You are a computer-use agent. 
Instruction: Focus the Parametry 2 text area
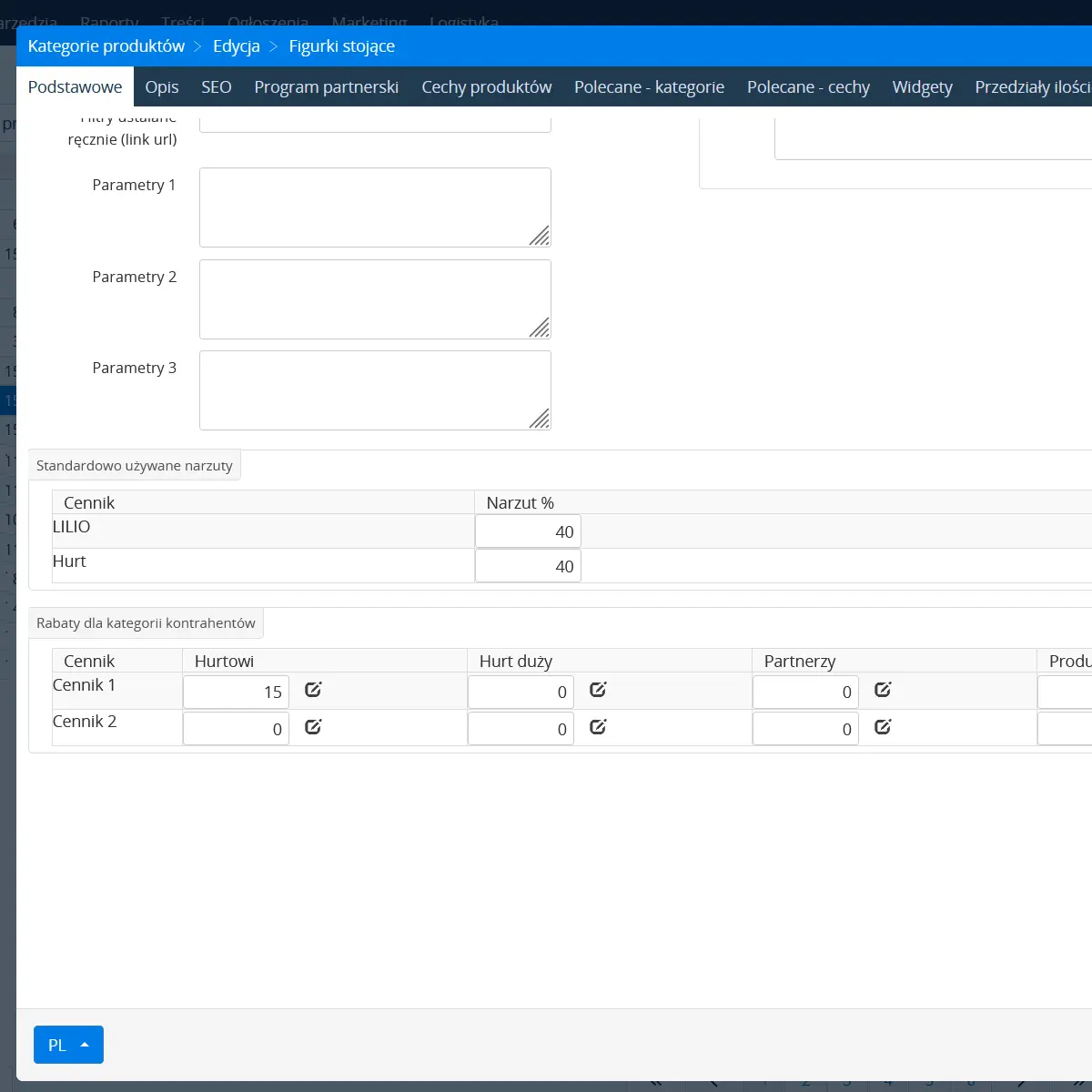pyautogui.click(x=375, y=299)
